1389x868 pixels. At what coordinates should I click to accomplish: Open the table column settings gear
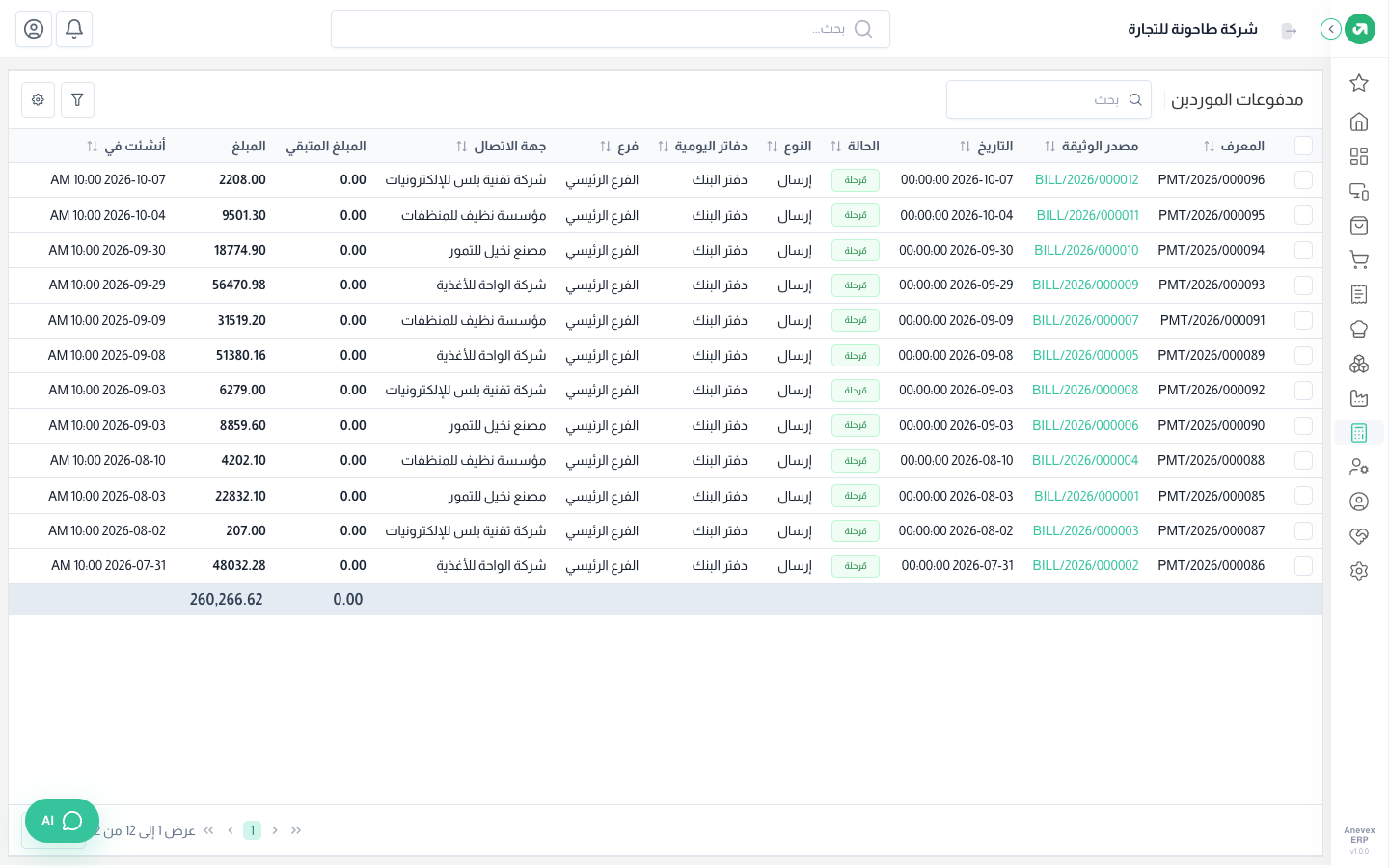coord(38,99)
